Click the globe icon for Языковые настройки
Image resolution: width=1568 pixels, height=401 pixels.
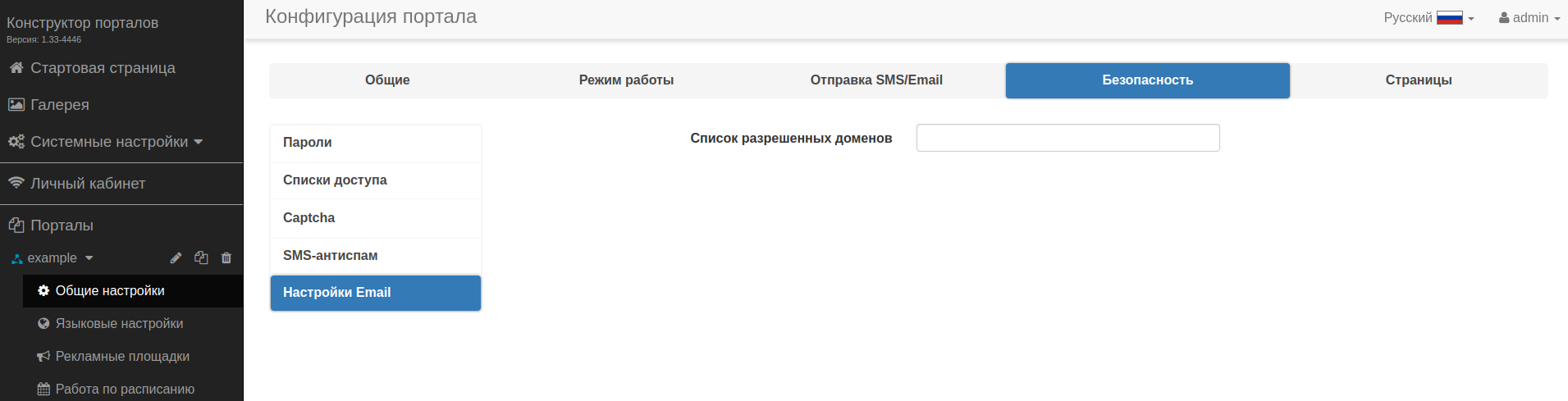pos(43,324)
